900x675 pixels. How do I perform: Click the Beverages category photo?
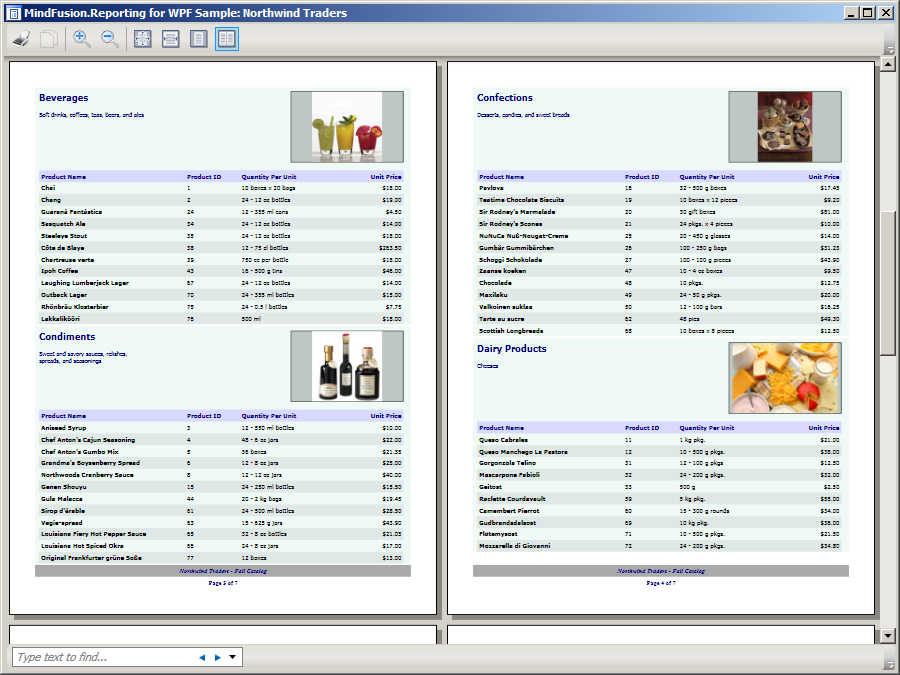coord(347,127)
